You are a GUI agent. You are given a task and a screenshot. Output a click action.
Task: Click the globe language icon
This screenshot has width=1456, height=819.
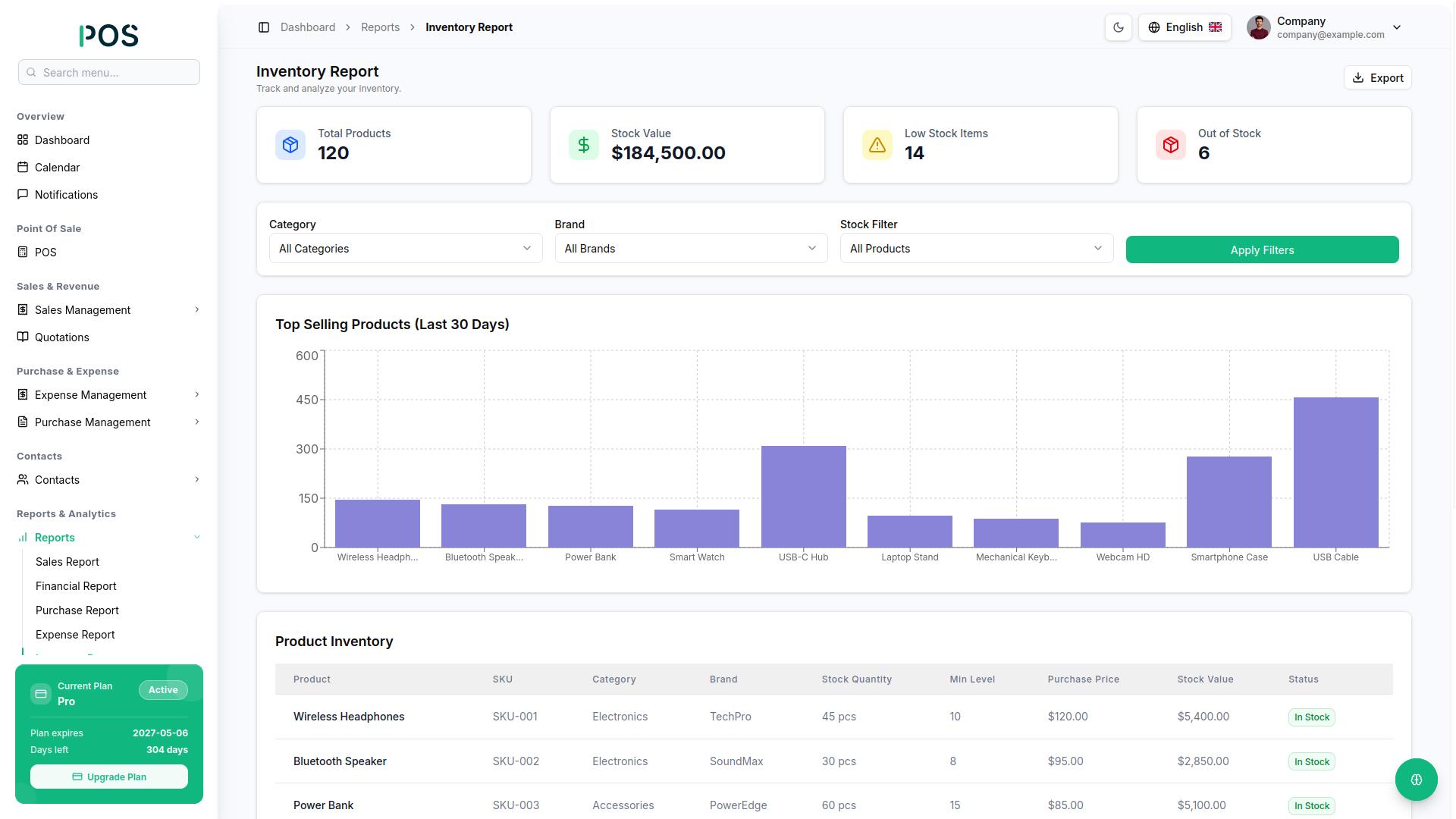(1154, 27)
